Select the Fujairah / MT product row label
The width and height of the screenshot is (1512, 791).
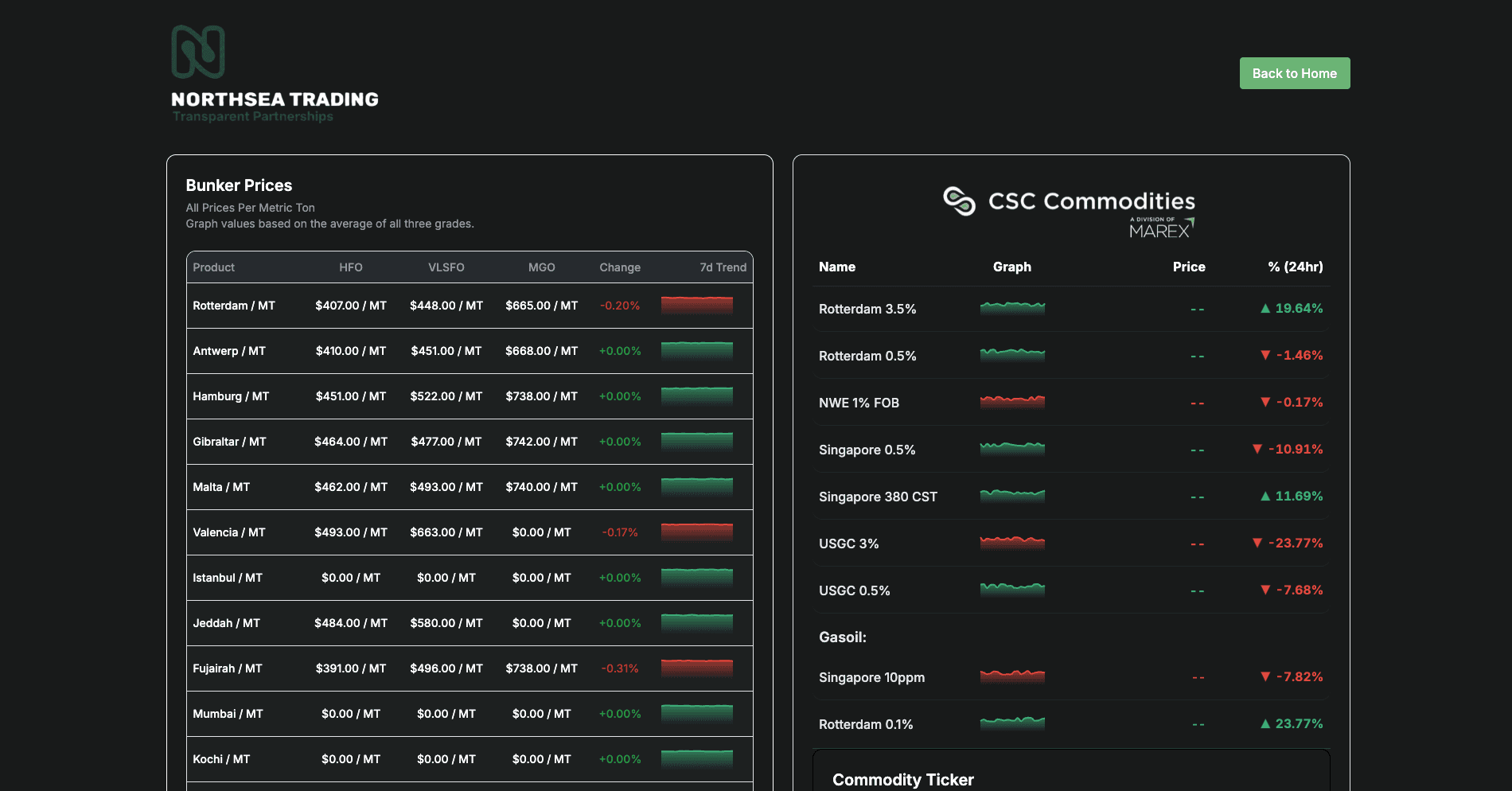228,668
